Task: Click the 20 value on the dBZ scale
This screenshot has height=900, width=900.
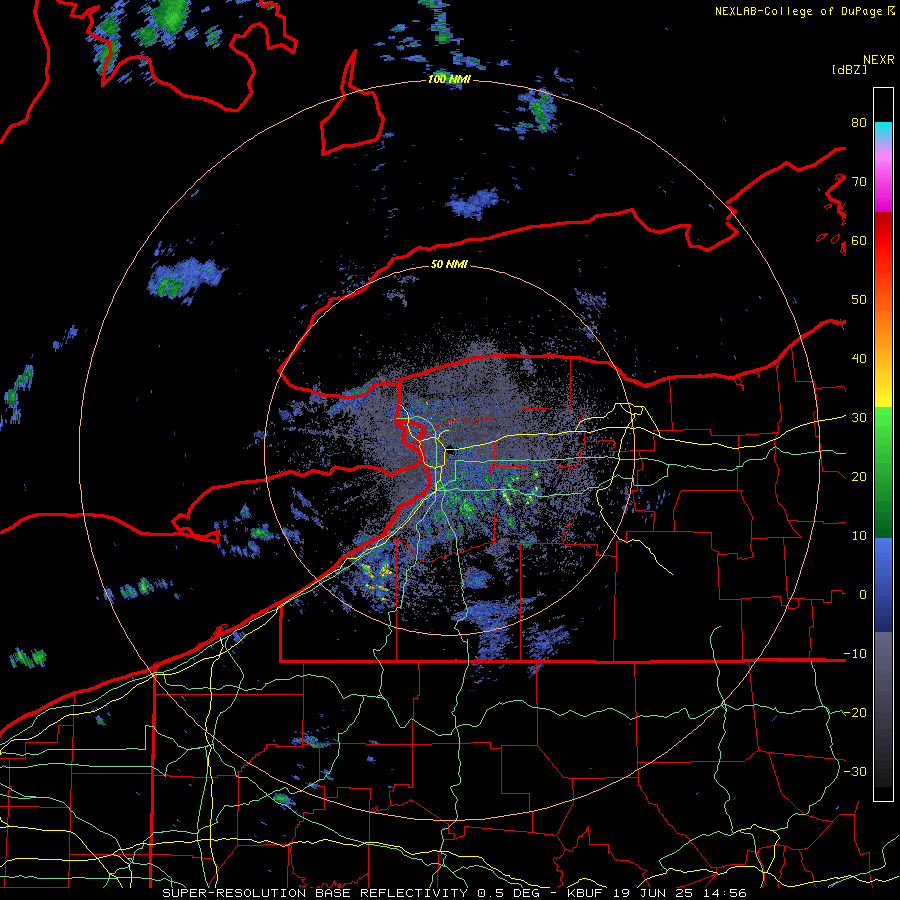Action: click(859, 477)
